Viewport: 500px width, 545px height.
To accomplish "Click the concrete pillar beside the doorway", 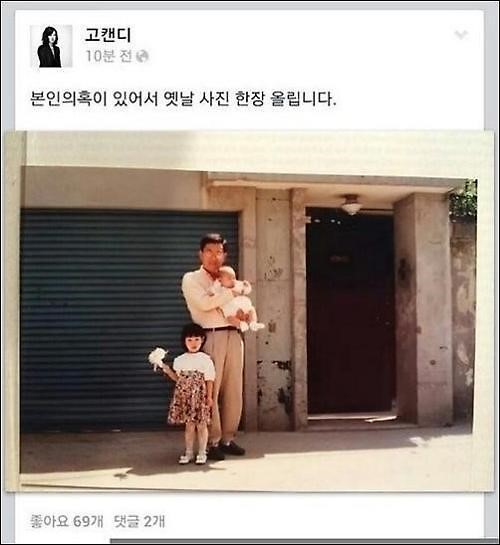I will [423, 309].
